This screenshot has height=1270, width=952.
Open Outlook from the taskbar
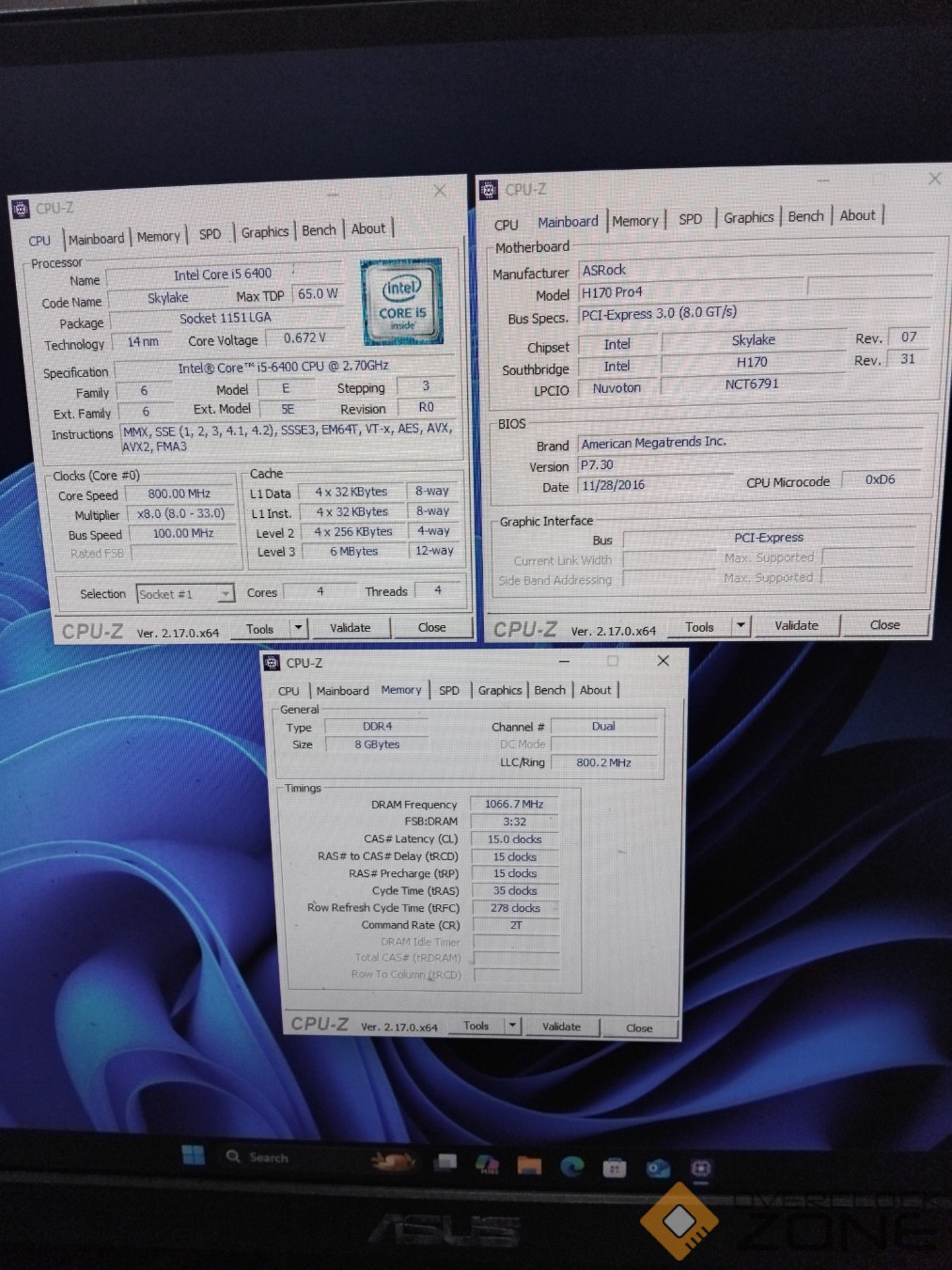(x=658, y=1168)
